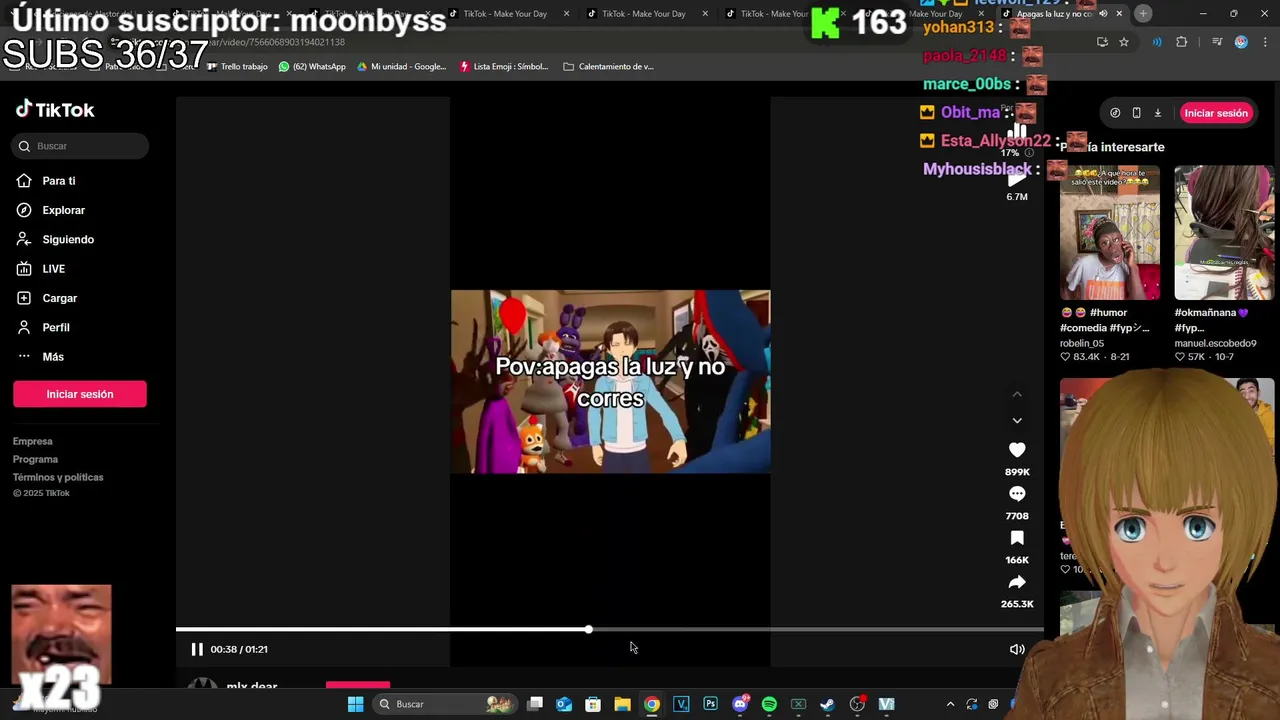Show hidden system tray icons
1280x720 pixels.
[x=950, y=704]
